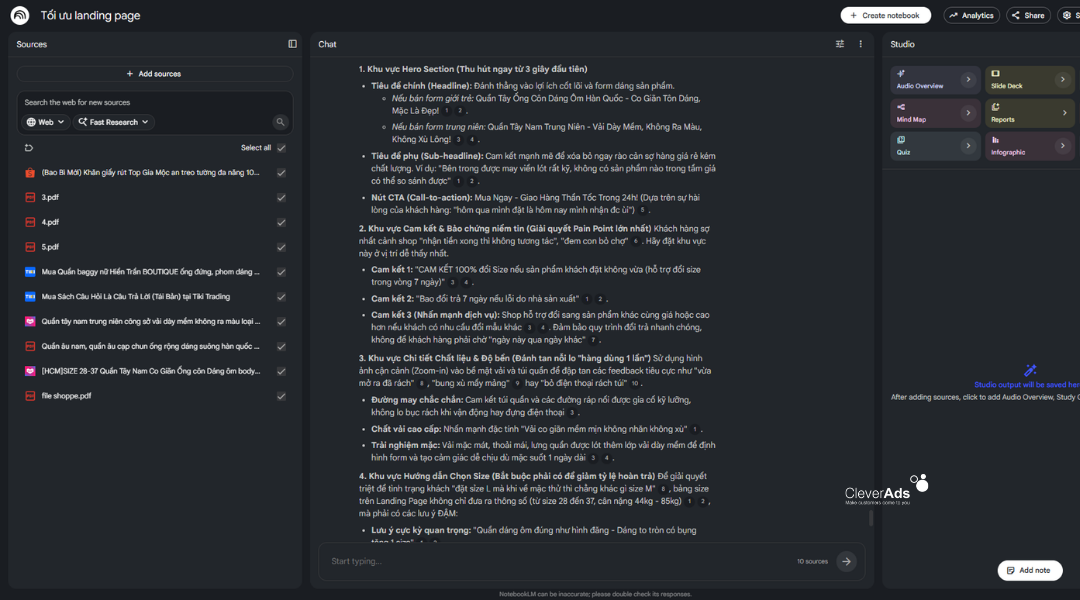Uncheck Mua Quần baggy nữ source checkbox
Screen dimensions: 1080x600
281,272
